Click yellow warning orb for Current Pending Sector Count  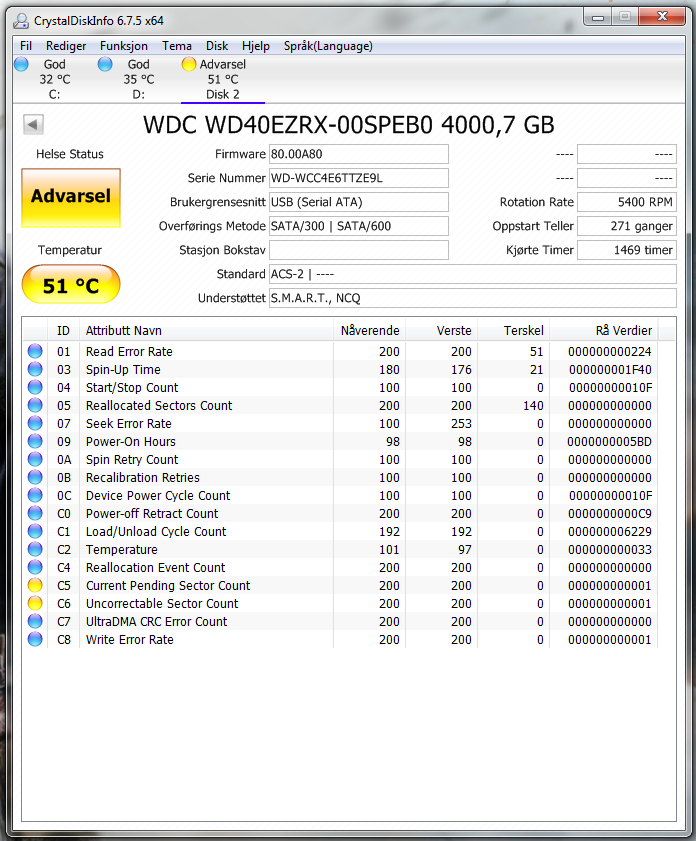pos(35,585)
